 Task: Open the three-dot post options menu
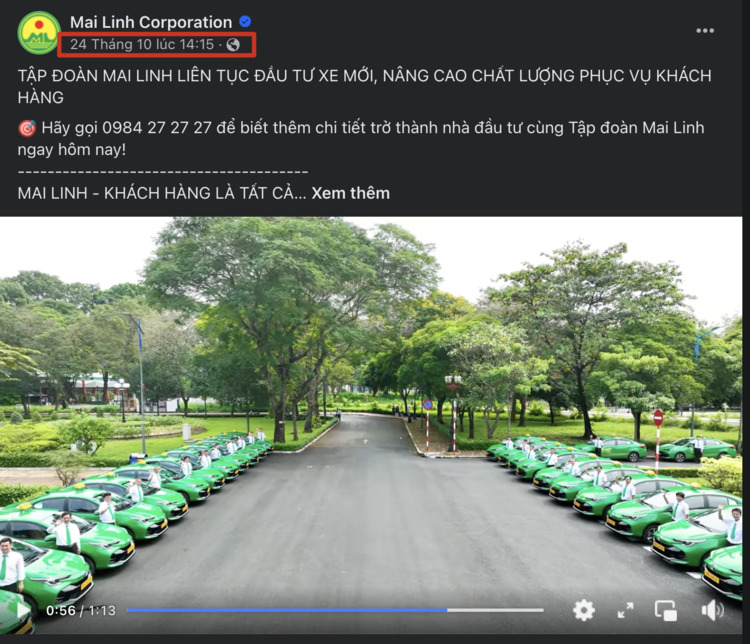(705, 31)
